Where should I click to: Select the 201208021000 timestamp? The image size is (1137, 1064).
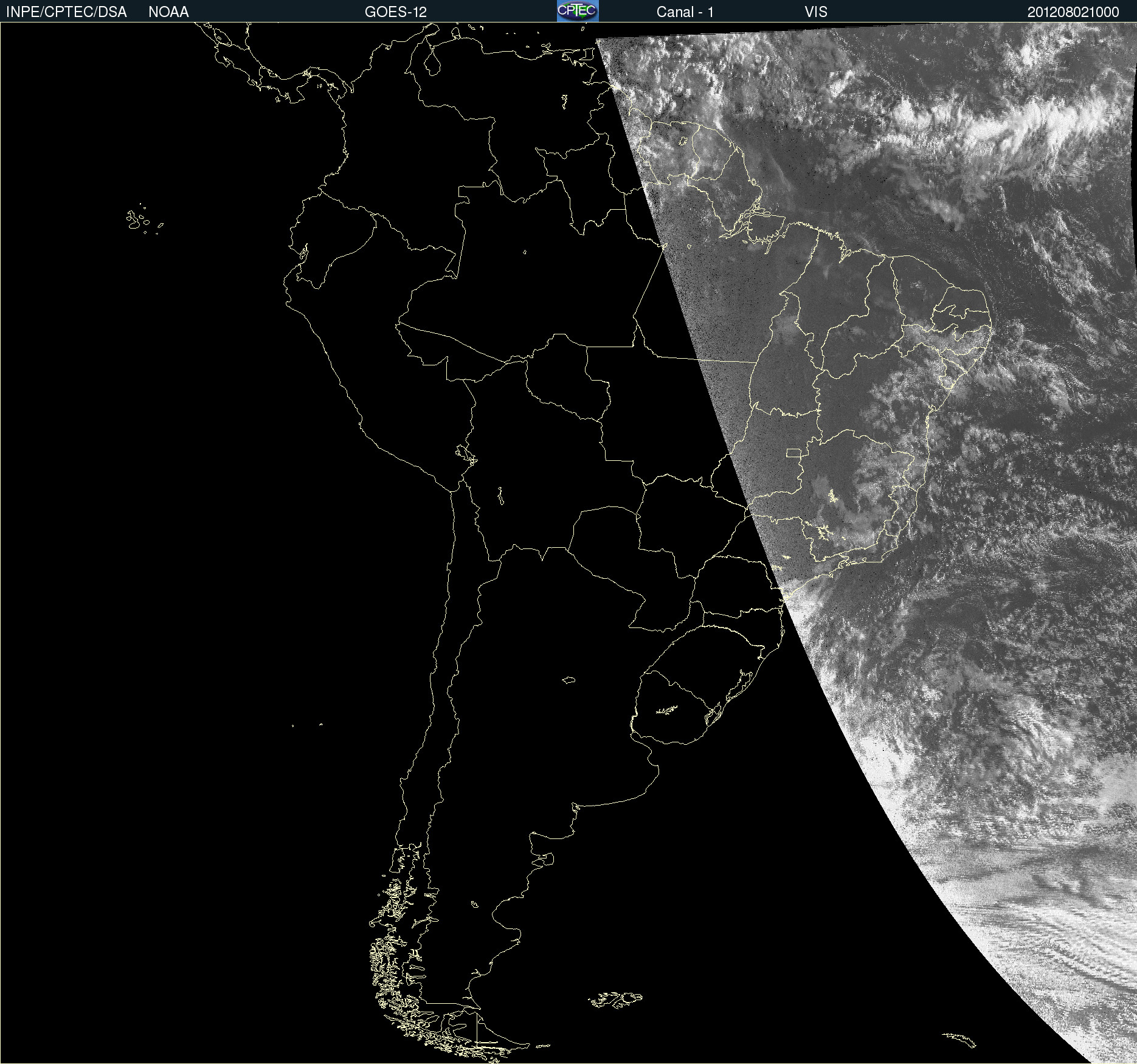[x=1073, y=12]
